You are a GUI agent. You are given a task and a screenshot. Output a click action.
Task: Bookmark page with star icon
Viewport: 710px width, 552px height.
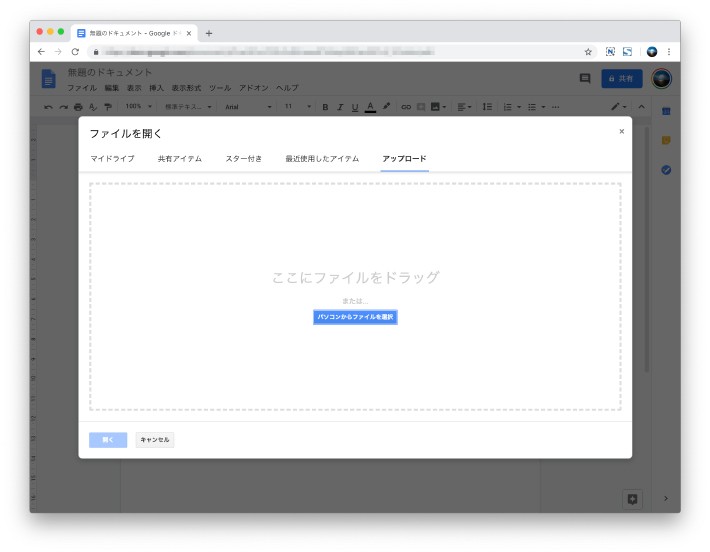(x=588, y=52)
